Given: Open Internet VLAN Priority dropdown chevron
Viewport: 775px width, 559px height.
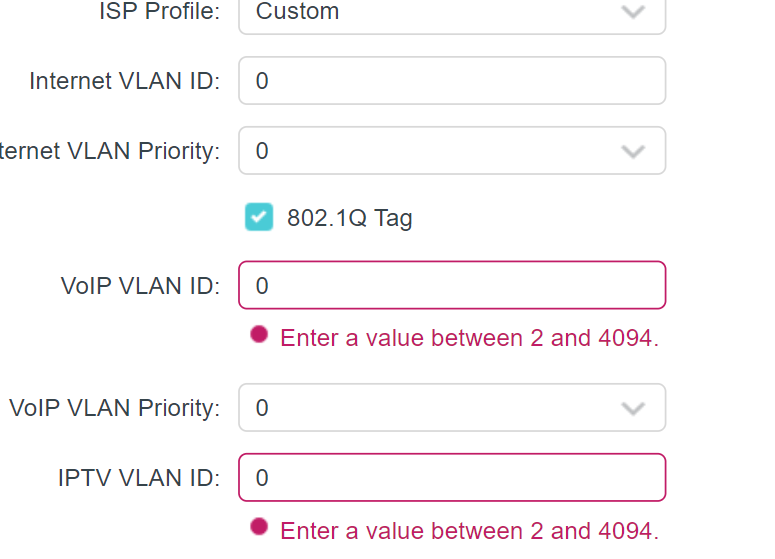Looking at the screenshot, I should pyautogui.click(x=632, y=152).
